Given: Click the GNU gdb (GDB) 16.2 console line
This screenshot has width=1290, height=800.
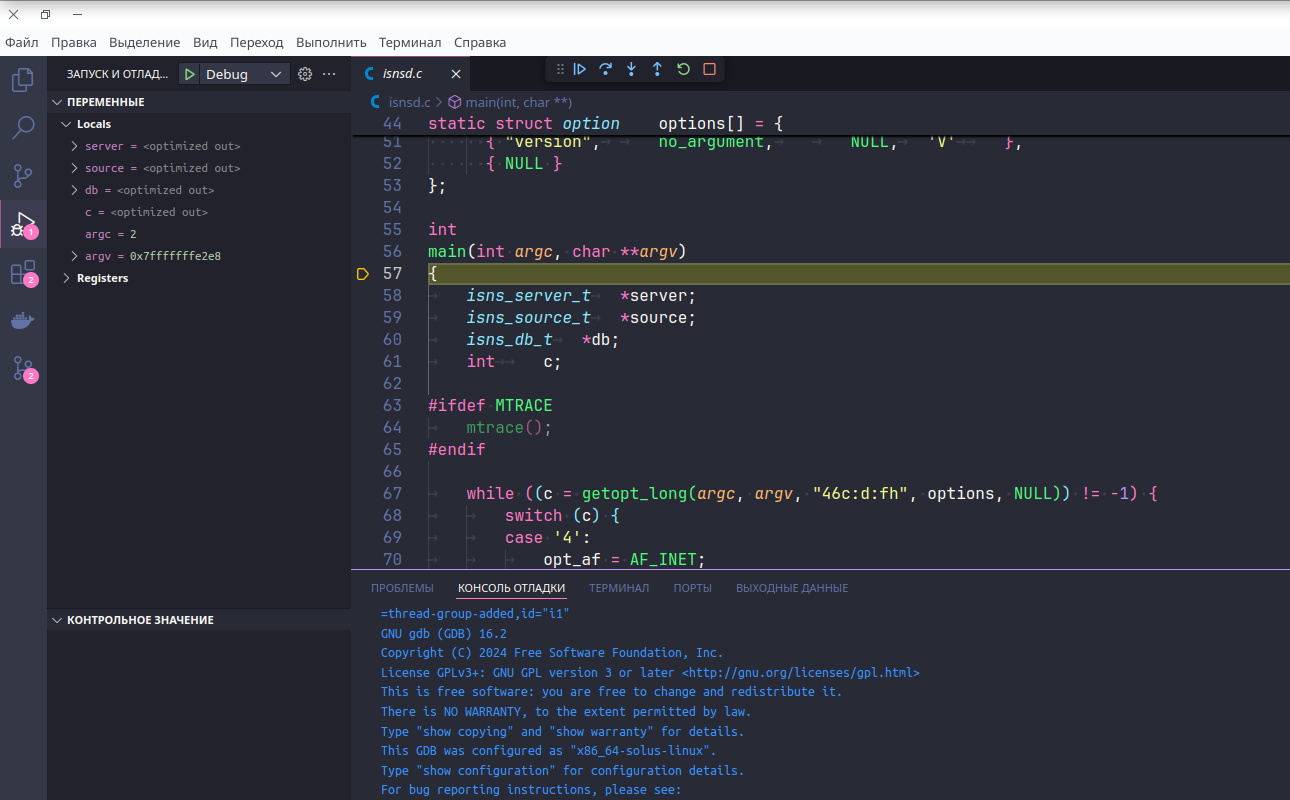Looking at the screenshot, I should click(444, 633).
